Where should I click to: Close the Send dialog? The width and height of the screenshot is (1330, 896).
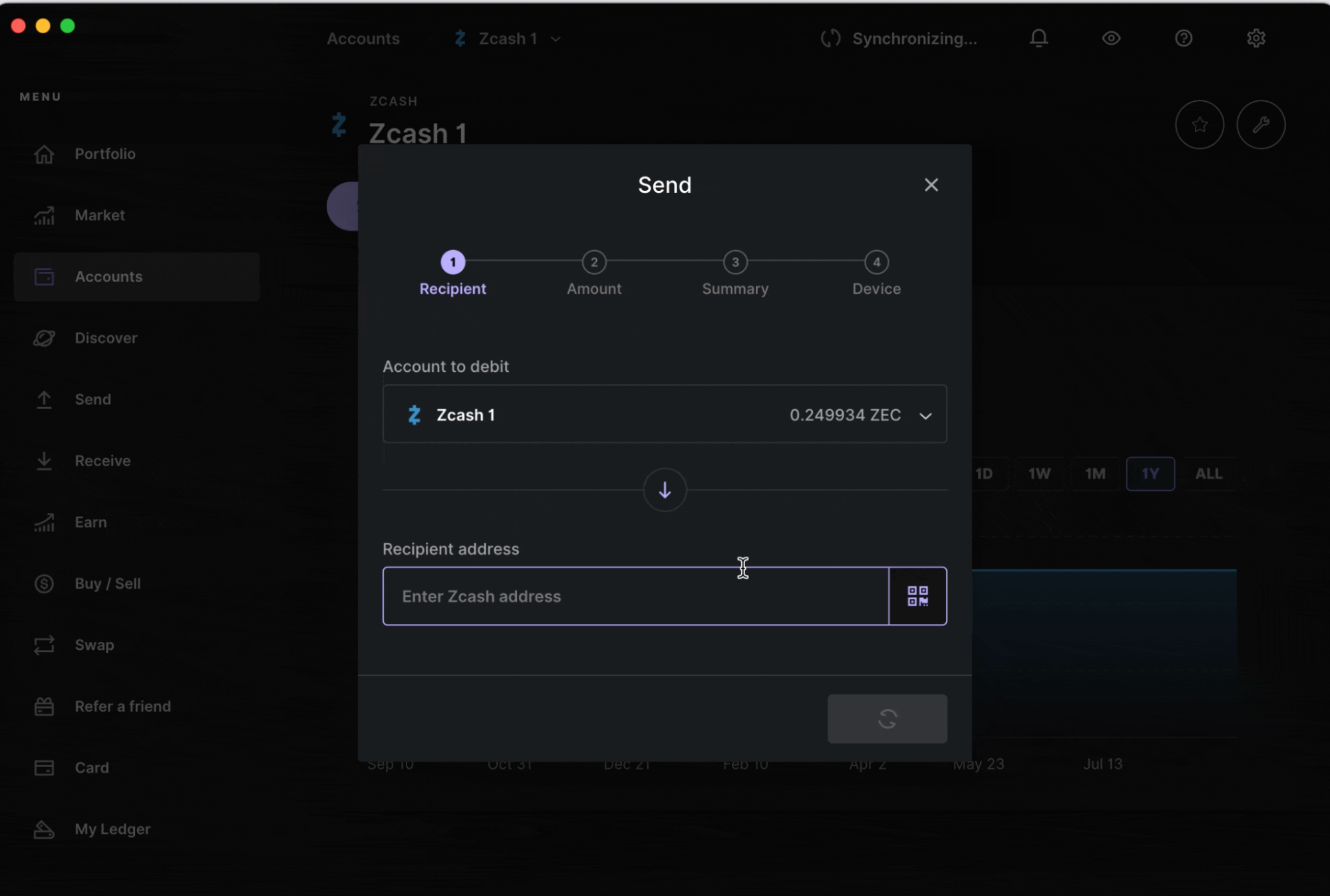click(931, 185)
